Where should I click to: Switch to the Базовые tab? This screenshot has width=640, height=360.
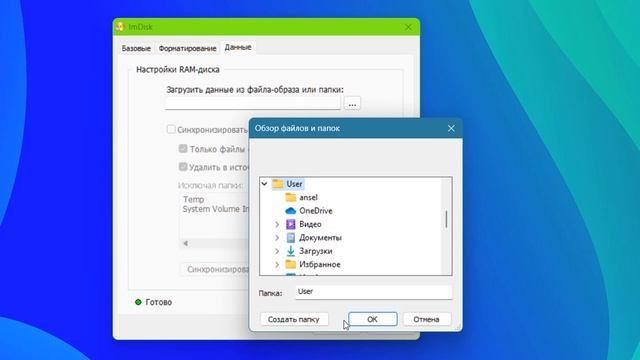pos(136,48)
